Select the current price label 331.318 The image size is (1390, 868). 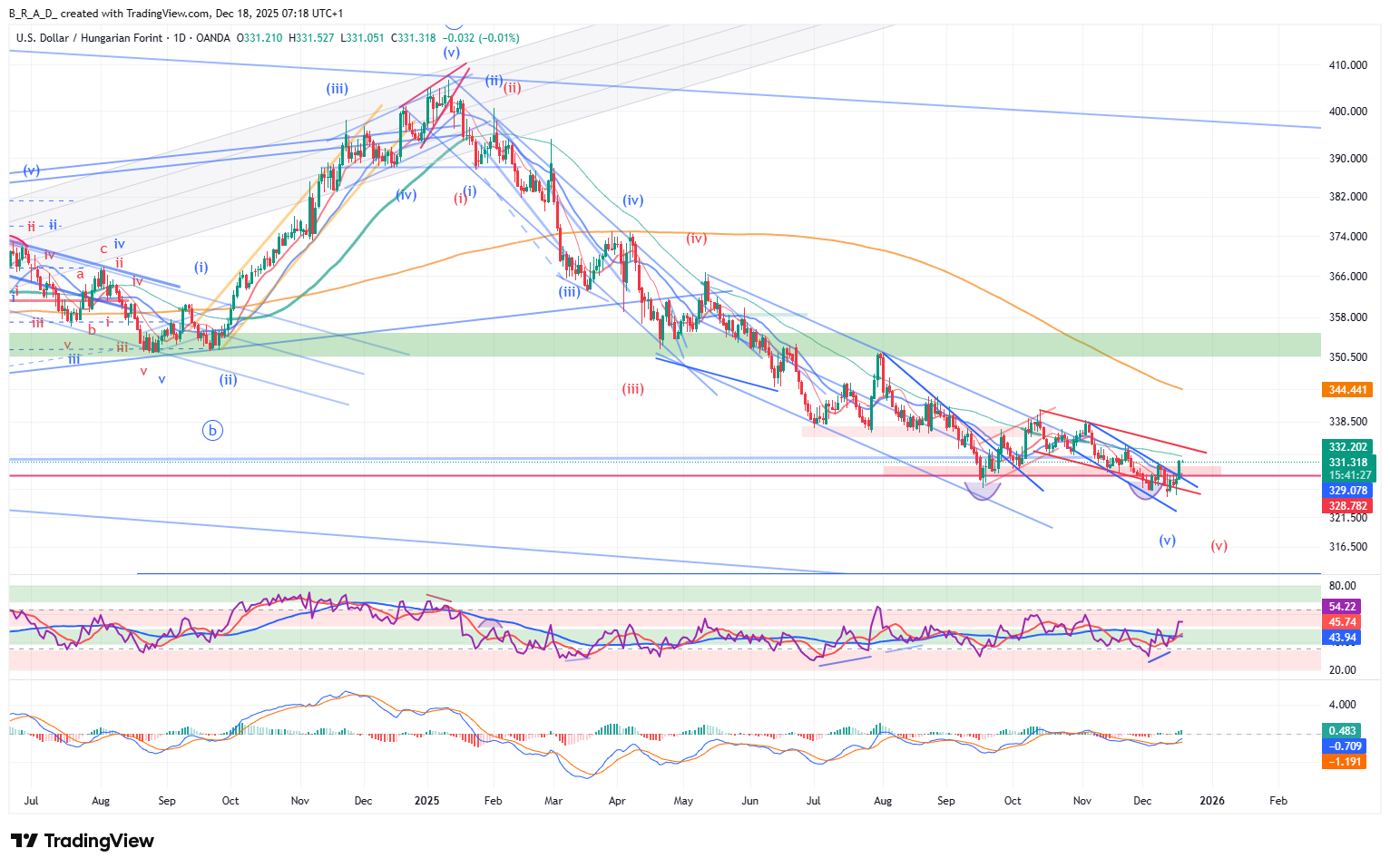1347,463
